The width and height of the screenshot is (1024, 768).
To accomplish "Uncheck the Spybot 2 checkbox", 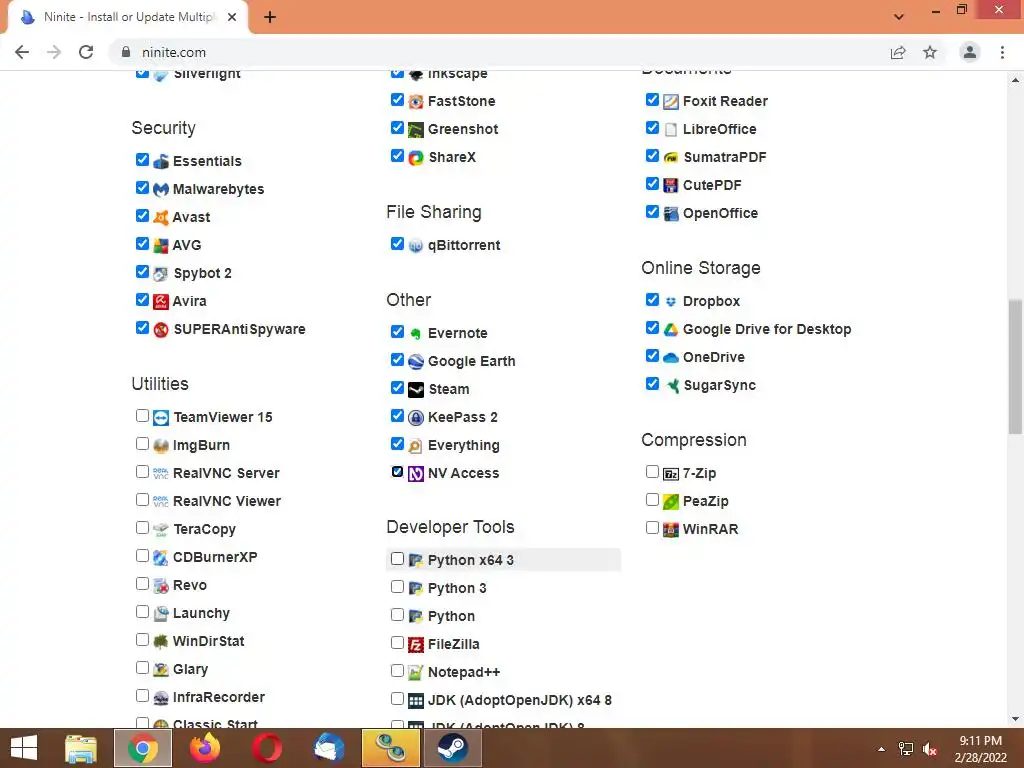I will (x=142, y=271).
